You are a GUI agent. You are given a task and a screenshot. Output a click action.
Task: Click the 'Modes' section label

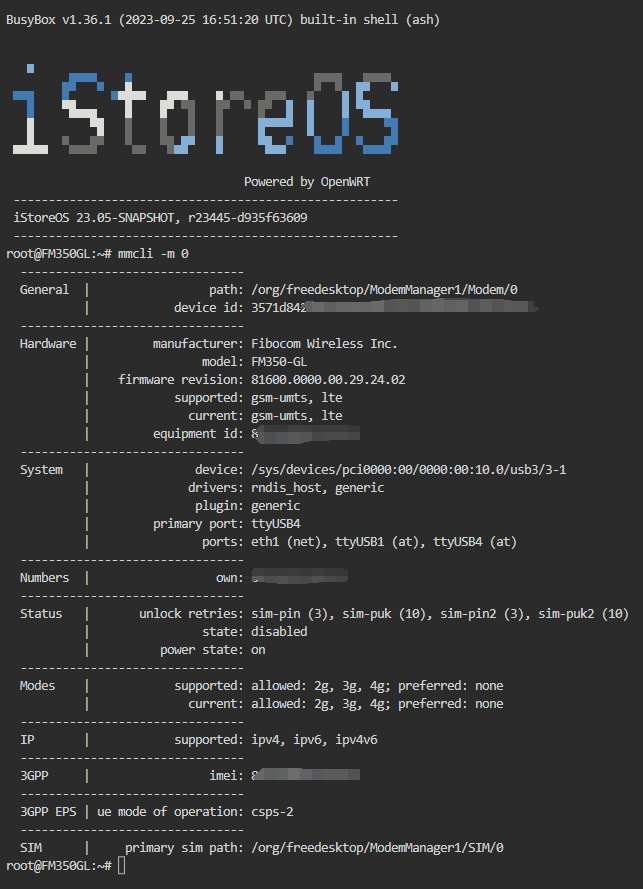pyautogui.click(x=37, y=686)
